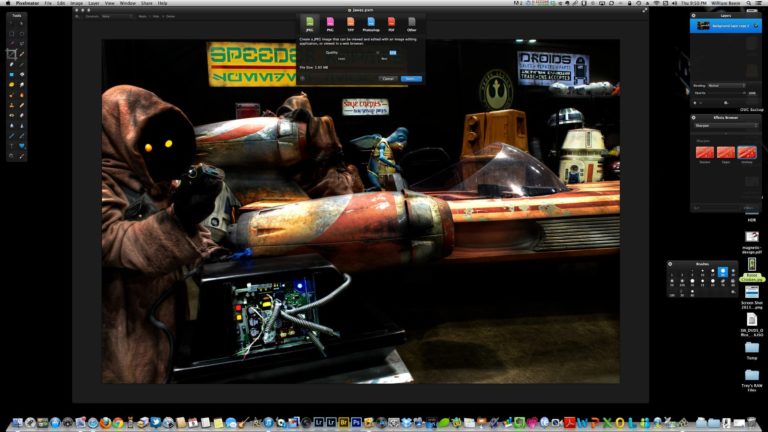The height and width of the screenshot is (432, 768).
Task: Open the Image menu
Action: tap(76, 3)
